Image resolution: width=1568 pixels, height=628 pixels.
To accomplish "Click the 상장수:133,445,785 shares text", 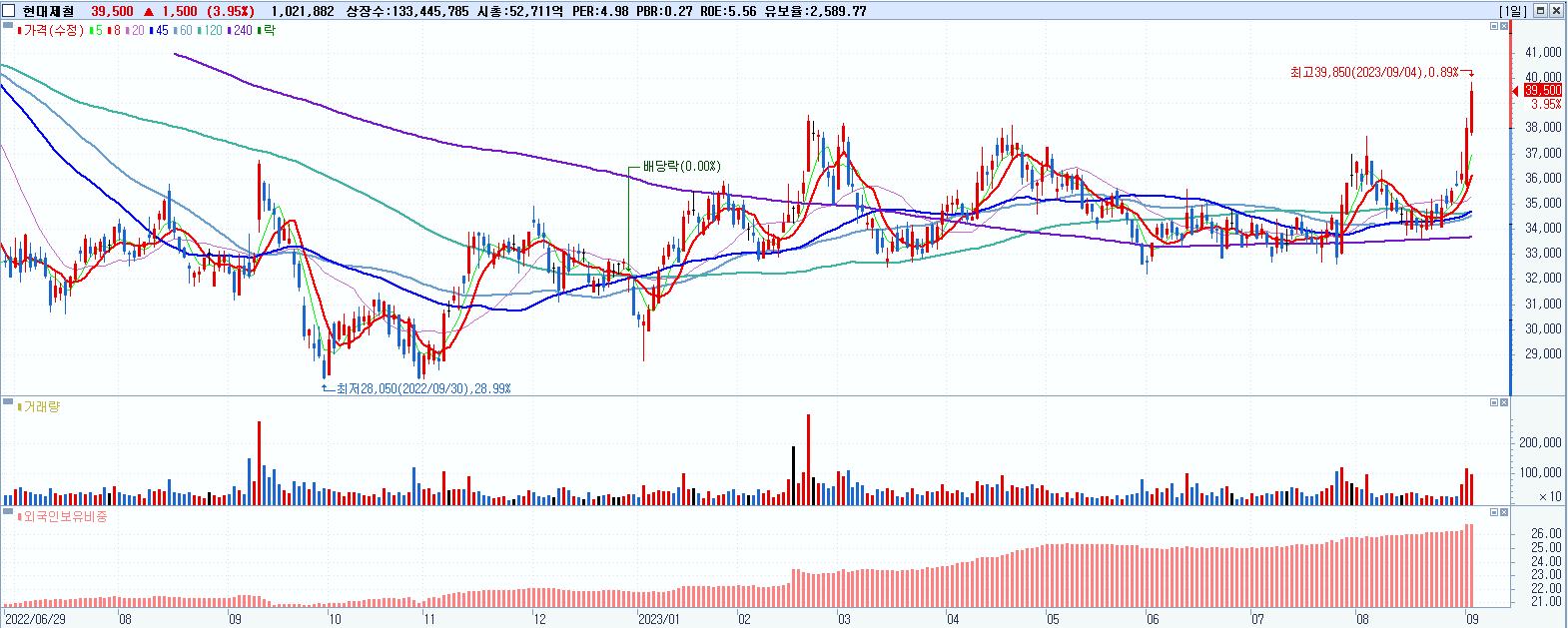I will click(x=406, y=11).
